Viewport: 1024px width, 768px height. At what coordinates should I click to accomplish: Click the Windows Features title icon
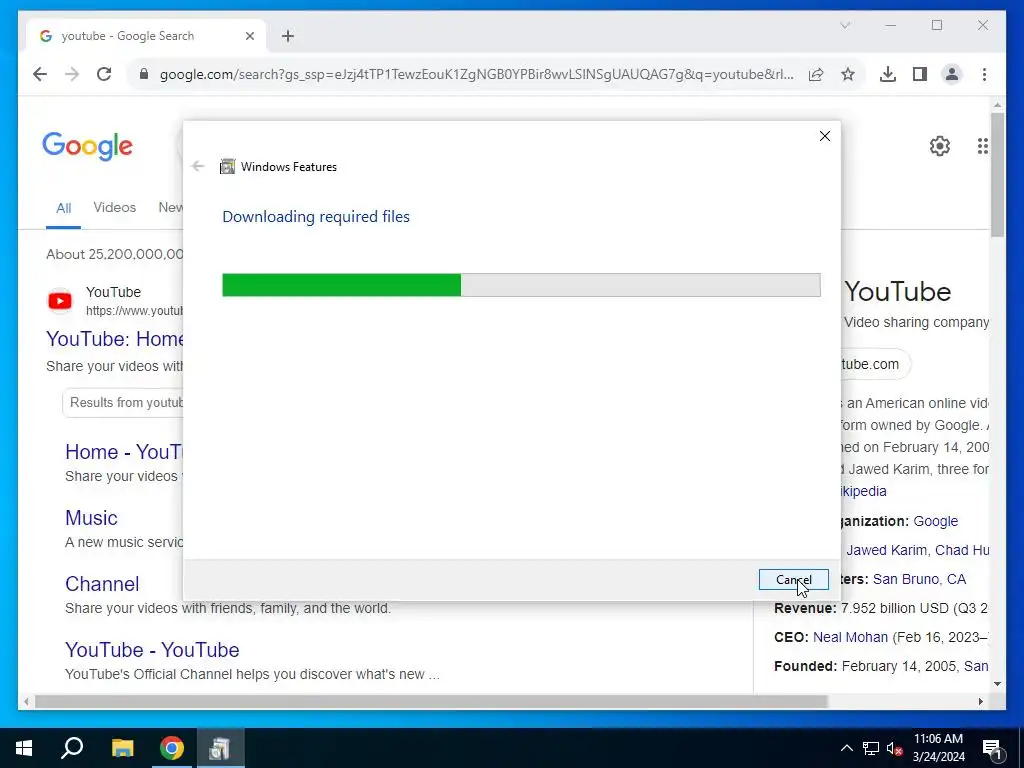pos(227,167)
